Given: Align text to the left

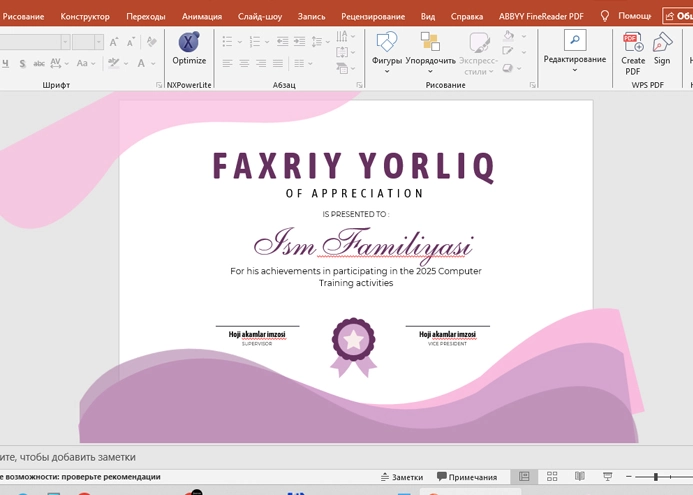Looking at the screenshot, I should tap(227, 64).
